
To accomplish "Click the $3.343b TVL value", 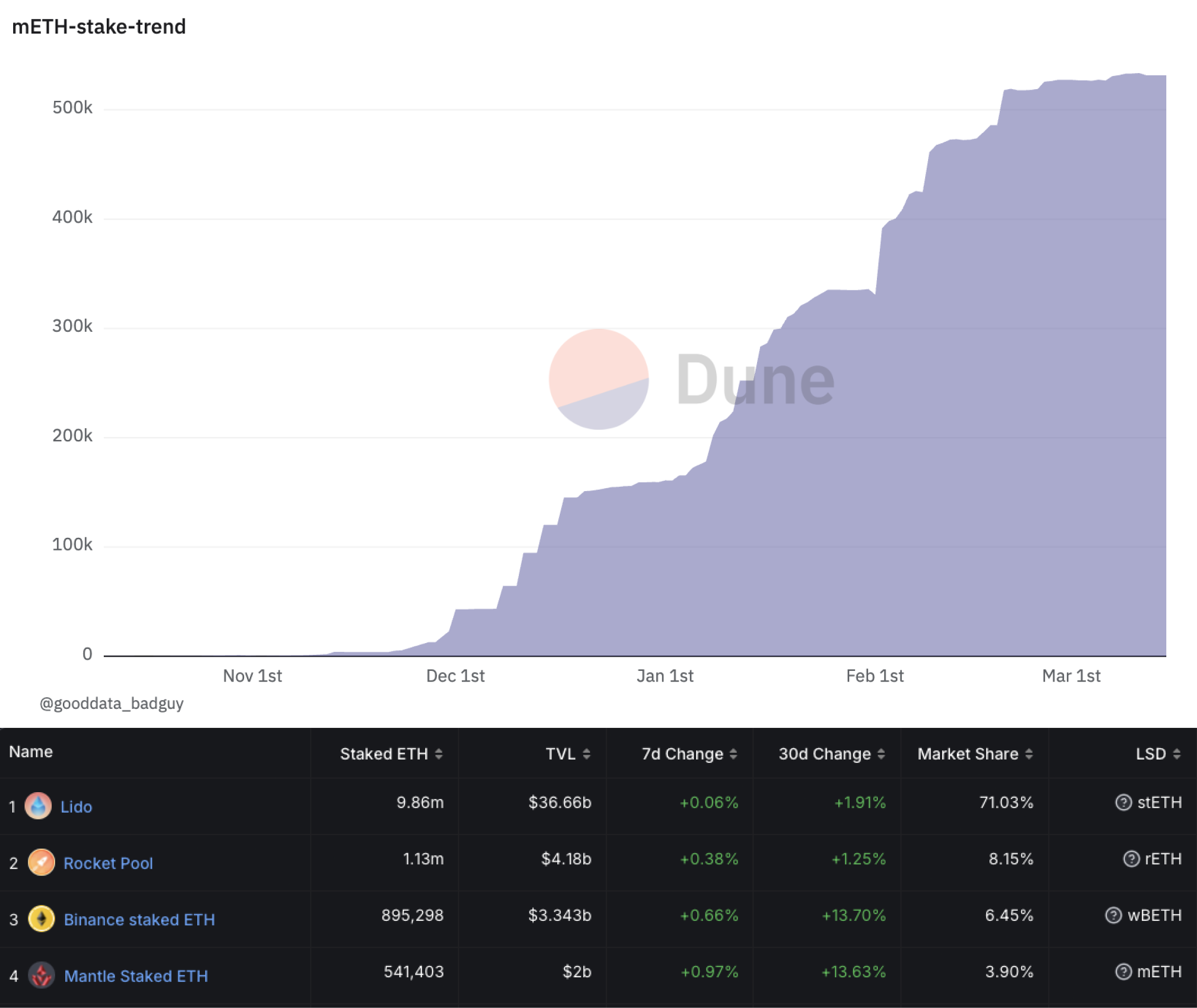I will 559,915.
